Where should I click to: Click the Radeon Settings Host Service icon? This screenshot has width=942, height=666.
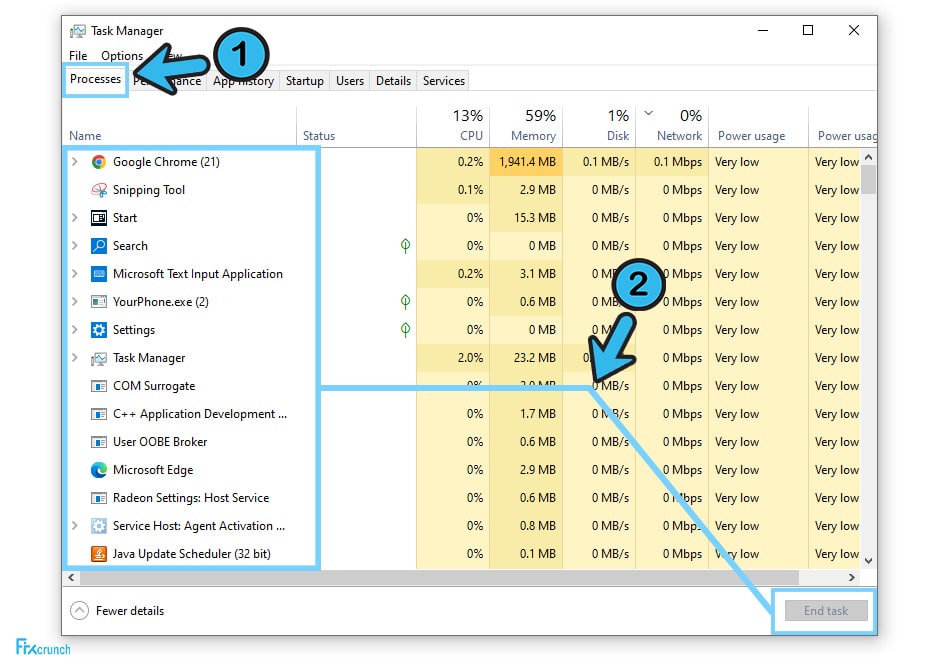click(x=99, y=498)
